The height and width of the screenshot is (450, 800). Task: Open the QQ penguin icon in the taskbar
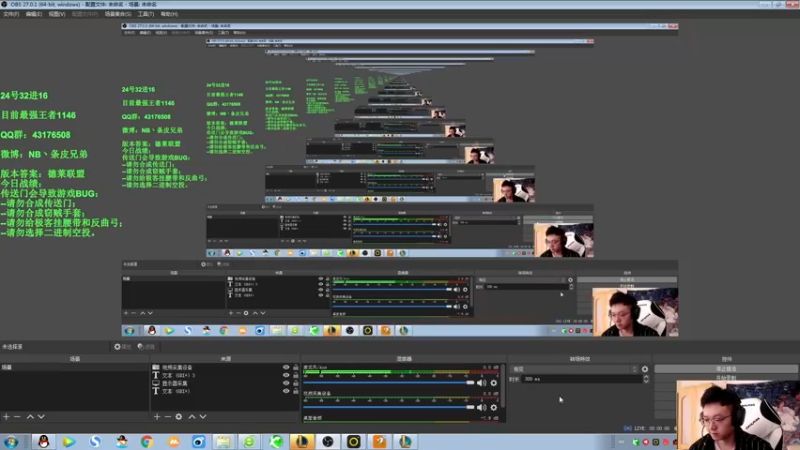coord(43,441)
